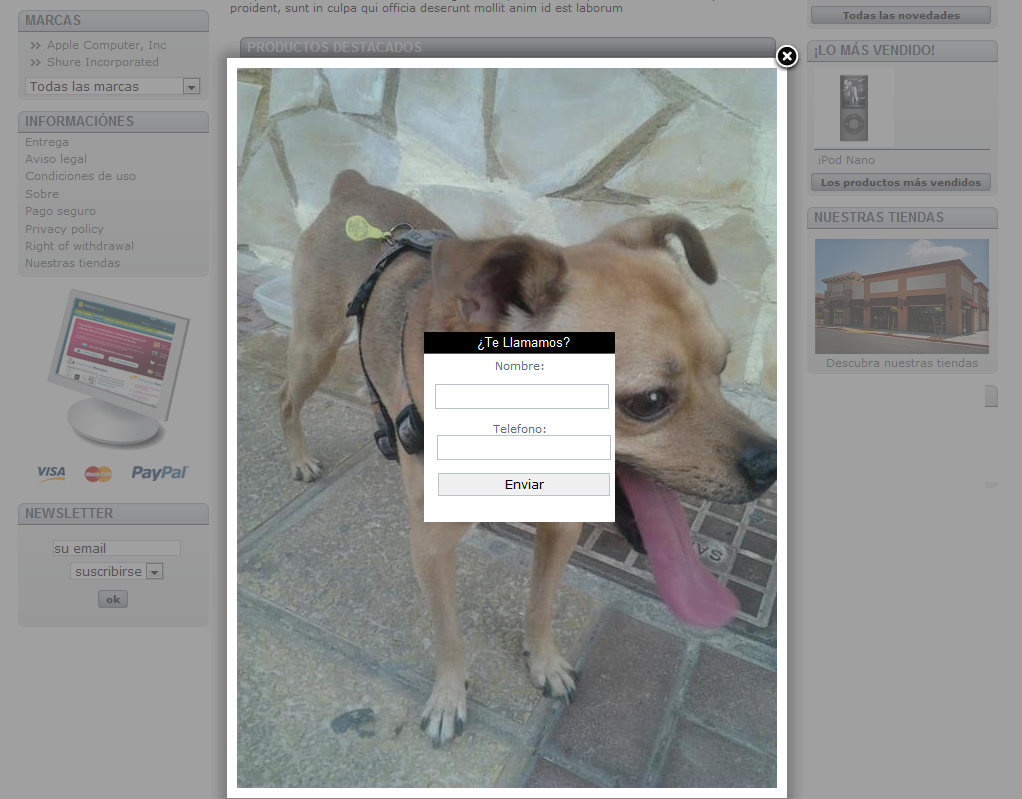Focus the Telefono input field
Screen dimensions: 1022x799
tap(523, 447)
